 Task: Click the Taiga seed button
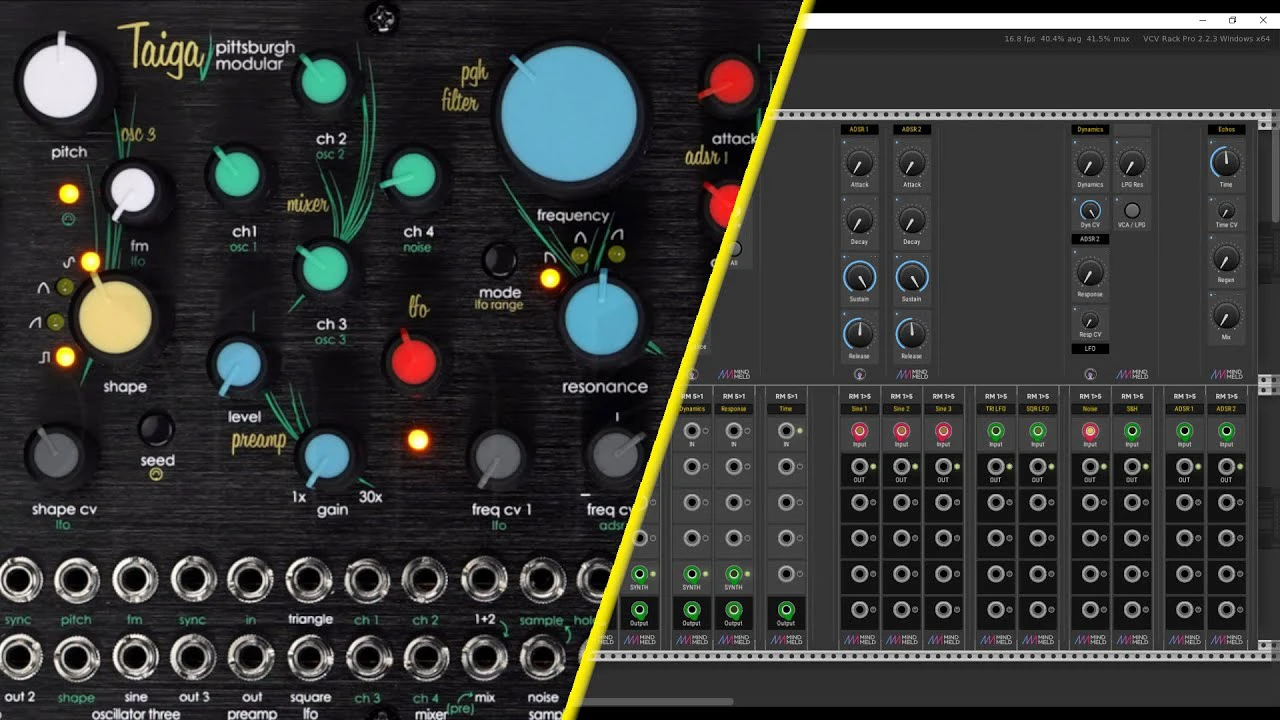[156, 430]
